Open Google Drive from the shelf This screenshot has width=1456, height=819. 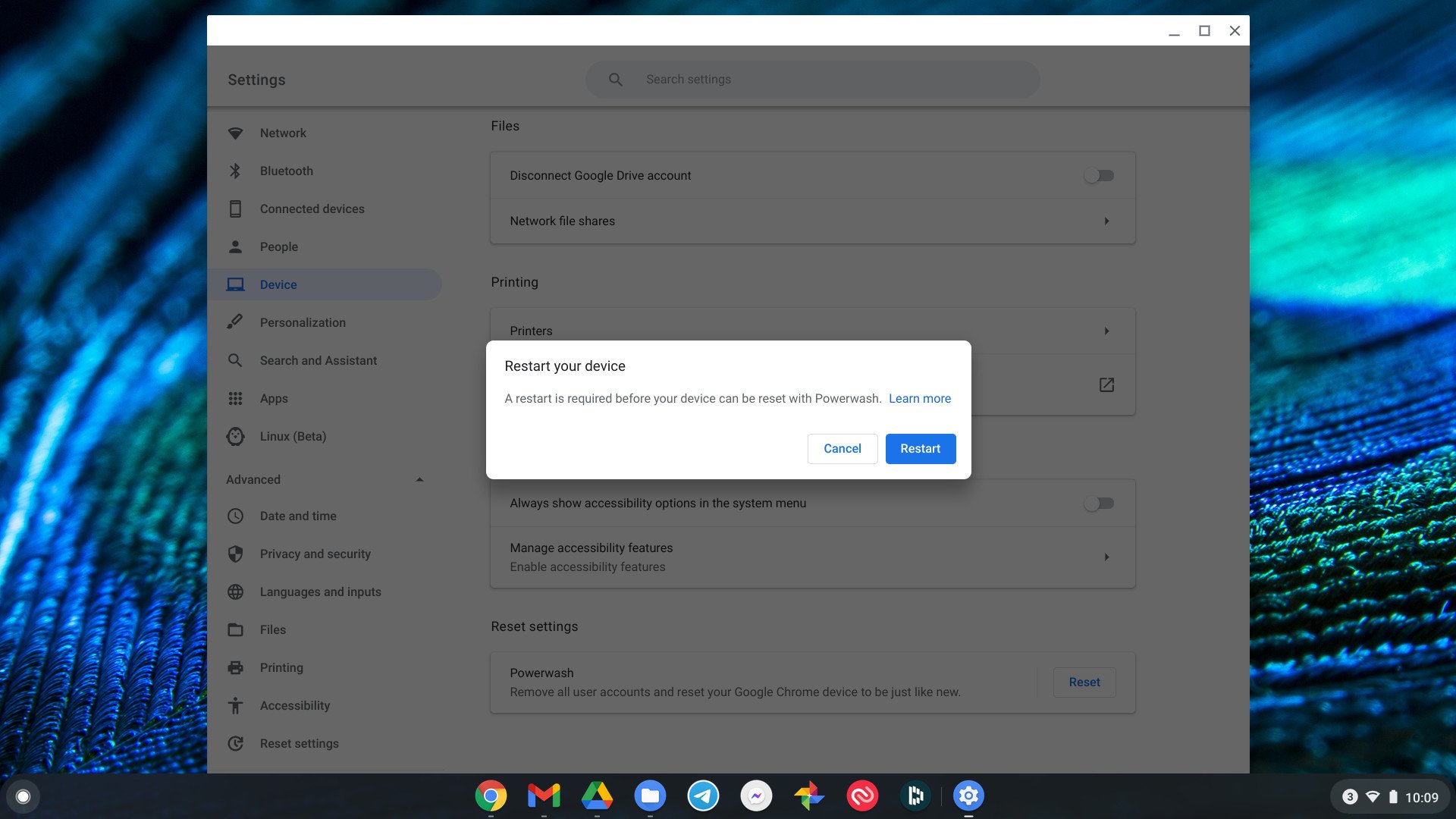tap(597, 795)
